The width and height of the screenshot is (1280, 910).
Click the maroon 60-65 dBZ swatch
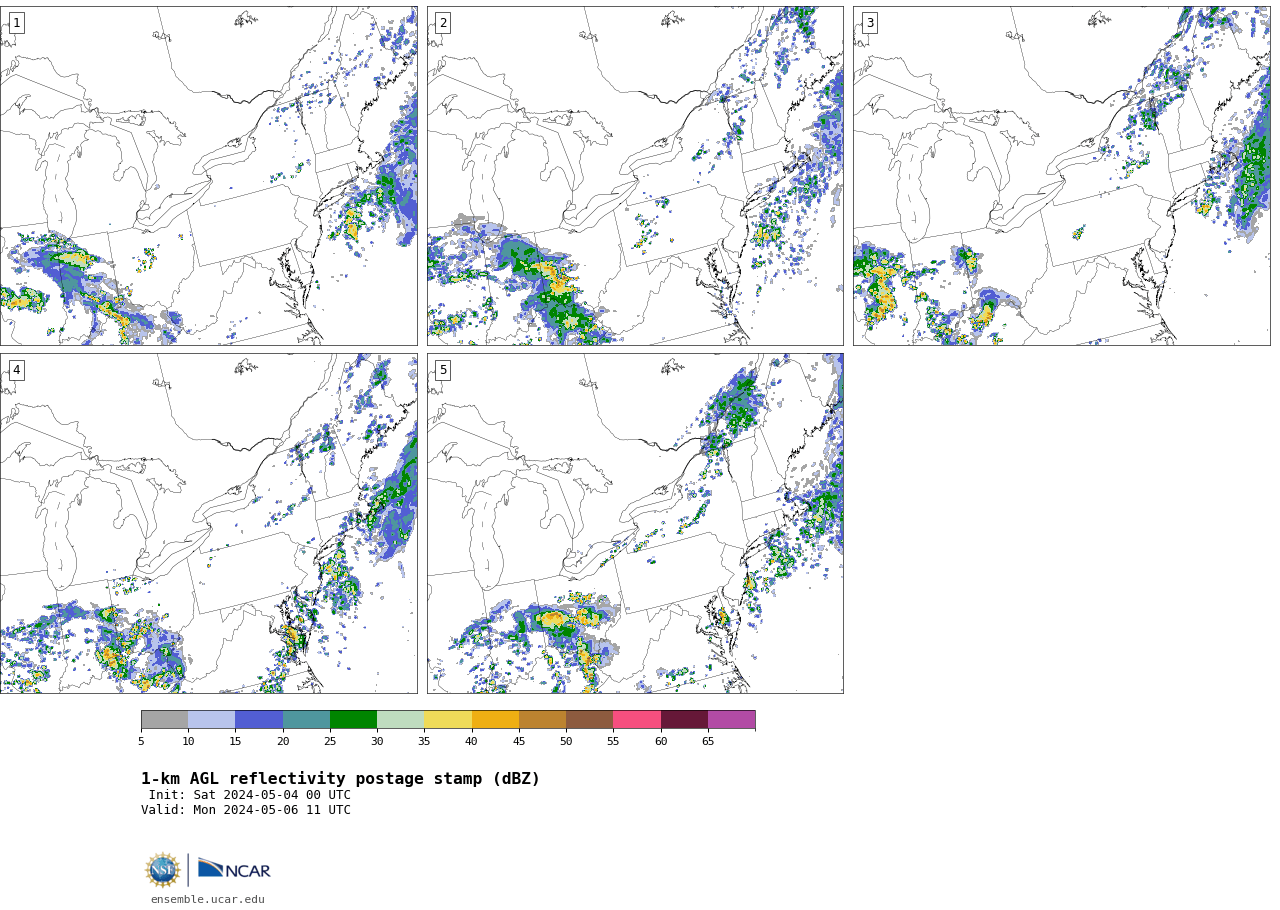coord(684,720)
